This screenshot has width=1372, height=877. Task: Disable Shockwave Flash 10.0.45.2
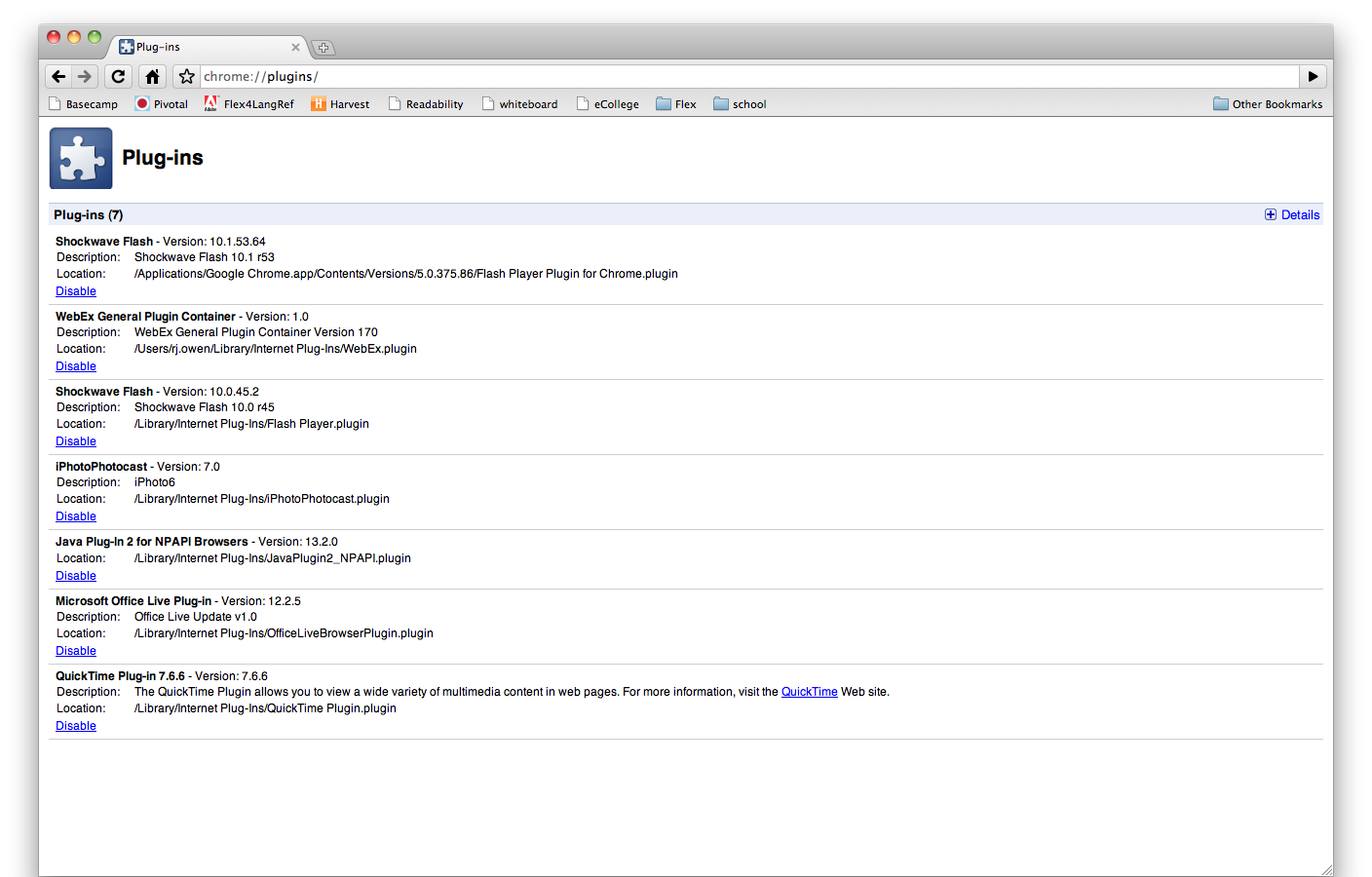click(76, 441)
